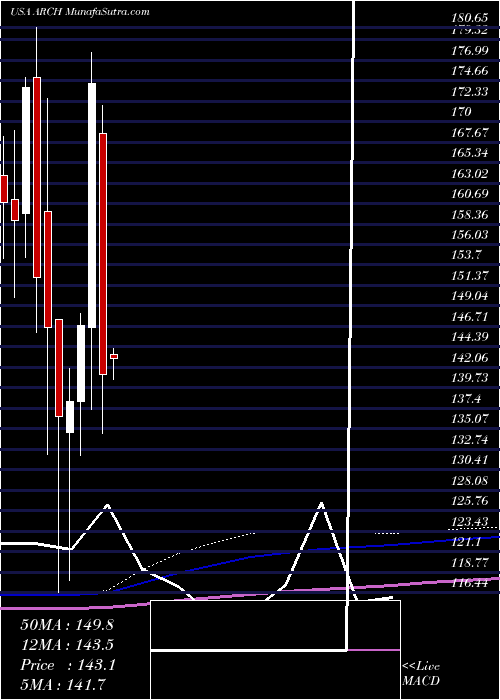
Task: Click the 50MA : 149.8 readout
Action: point(67,625)
